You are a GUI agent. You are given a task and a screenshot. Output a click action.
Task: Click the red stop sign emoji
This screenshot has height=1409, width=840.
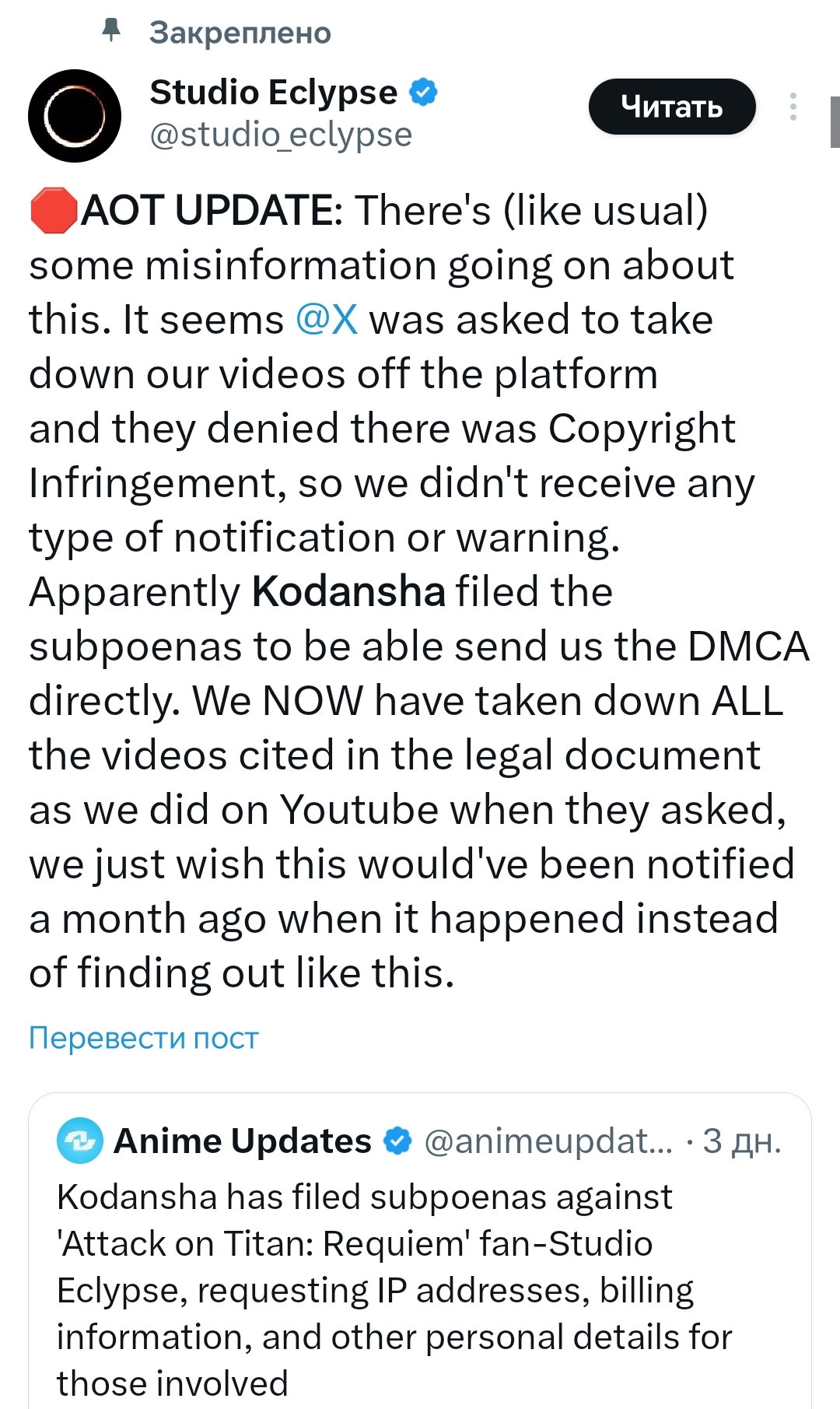[53, 210]
